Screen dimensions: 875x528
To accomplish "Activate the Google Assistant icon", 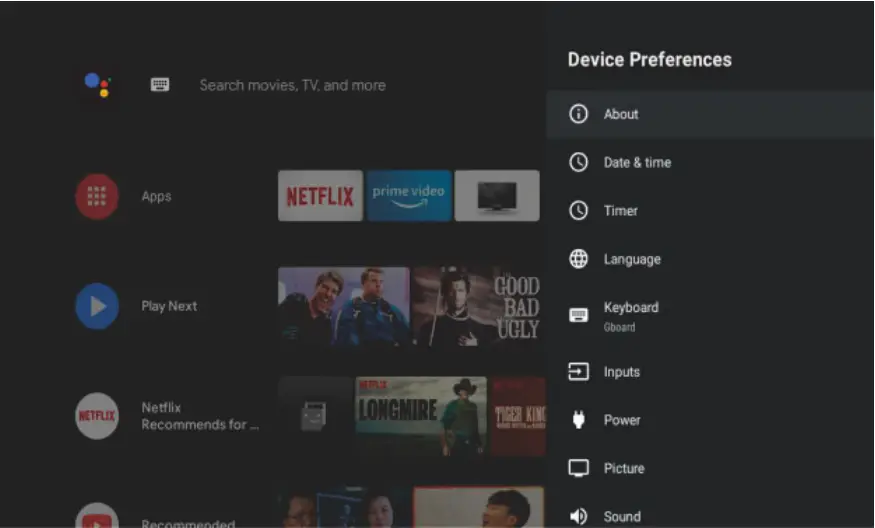I will point(98,85).
